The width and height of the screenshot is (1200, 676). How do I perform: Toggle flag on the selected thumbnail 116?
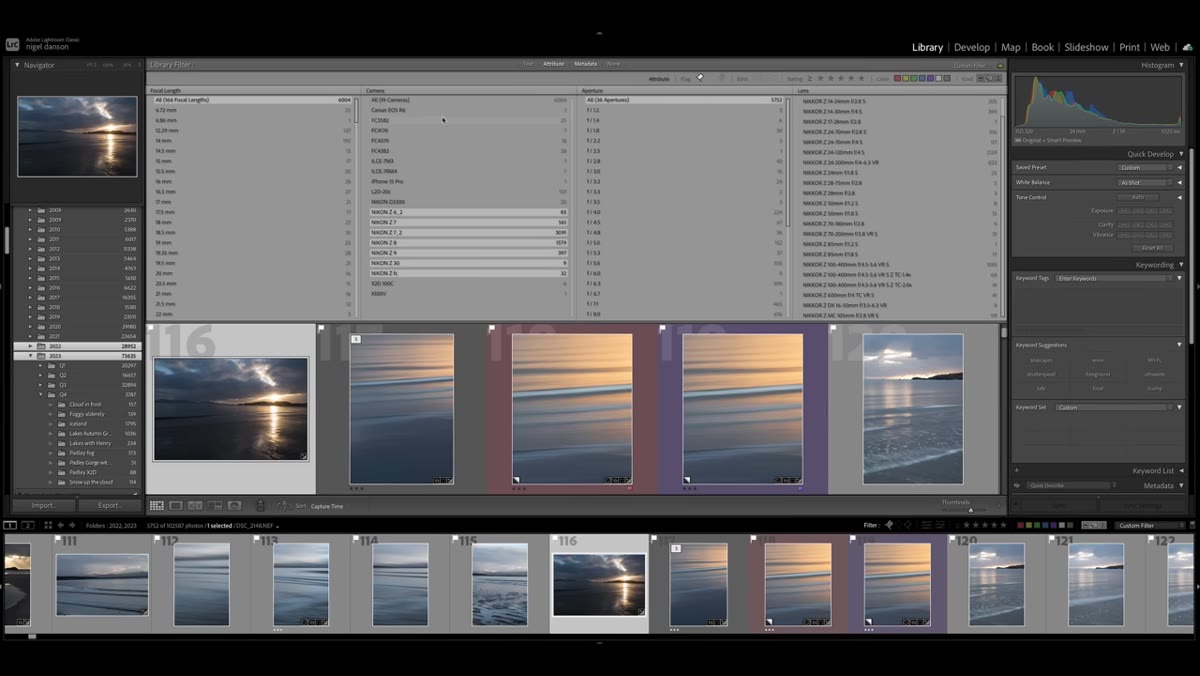point(151,328)
